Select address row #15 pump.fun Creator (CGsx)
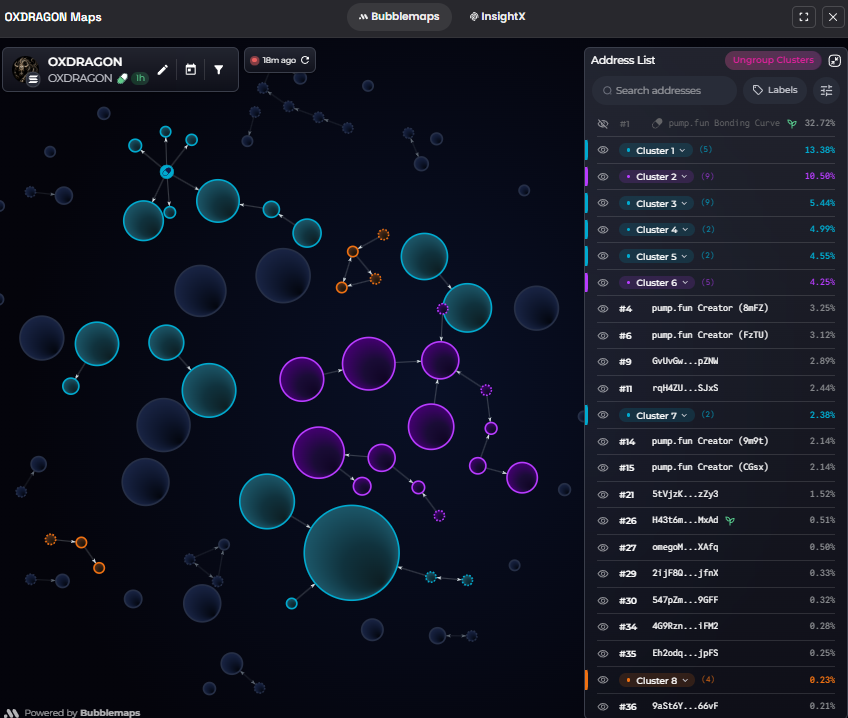This screenshot has width=848, height=718. (716, 468)
